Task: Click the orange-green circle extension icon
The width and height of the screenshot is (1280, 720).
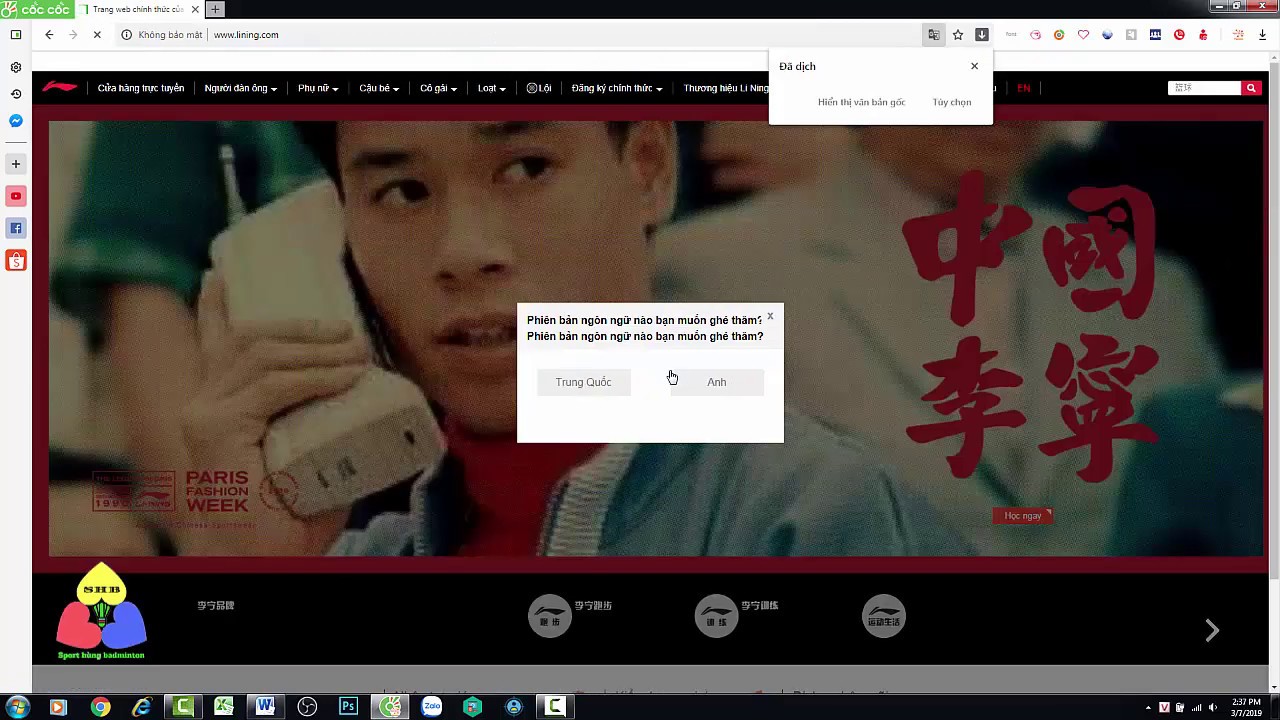Action: pos(1059,34)
